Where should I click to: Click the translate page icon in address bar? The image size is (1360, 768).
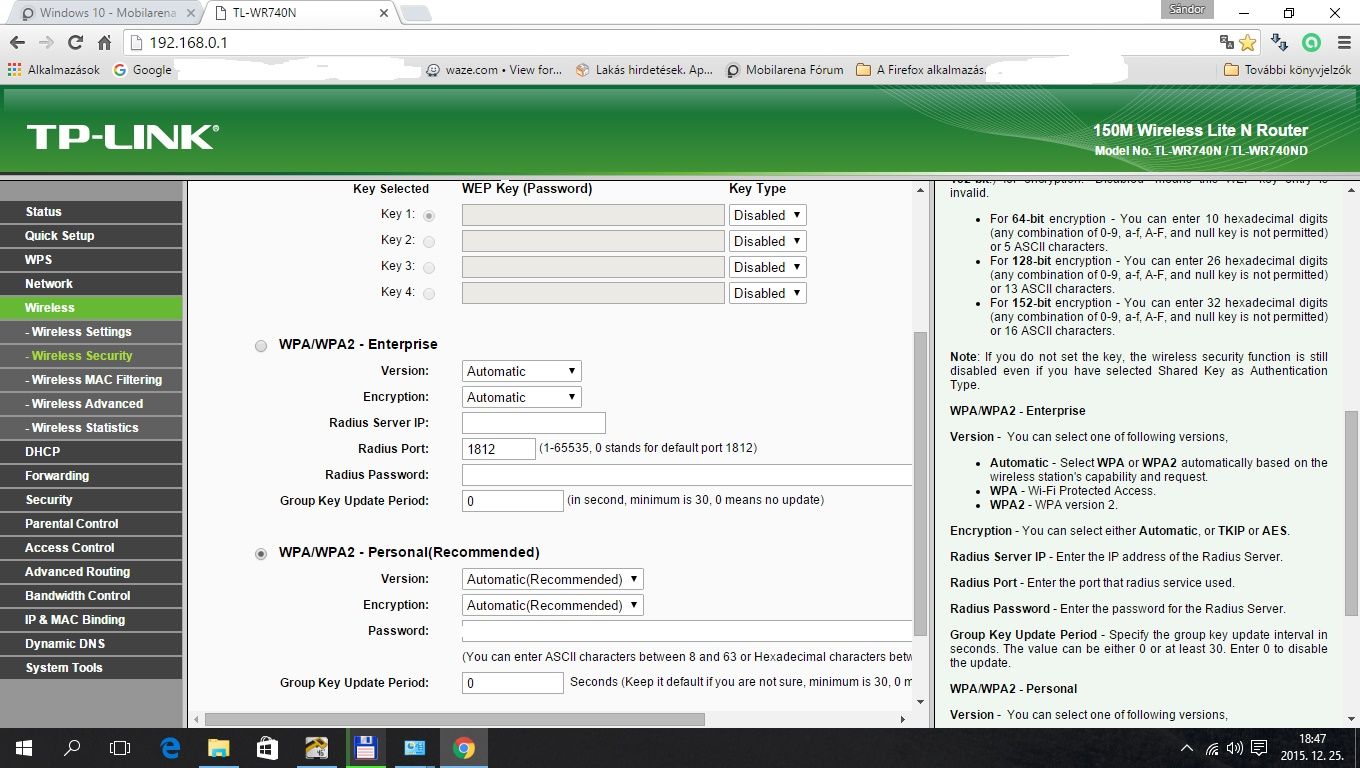click(1227, 43)
